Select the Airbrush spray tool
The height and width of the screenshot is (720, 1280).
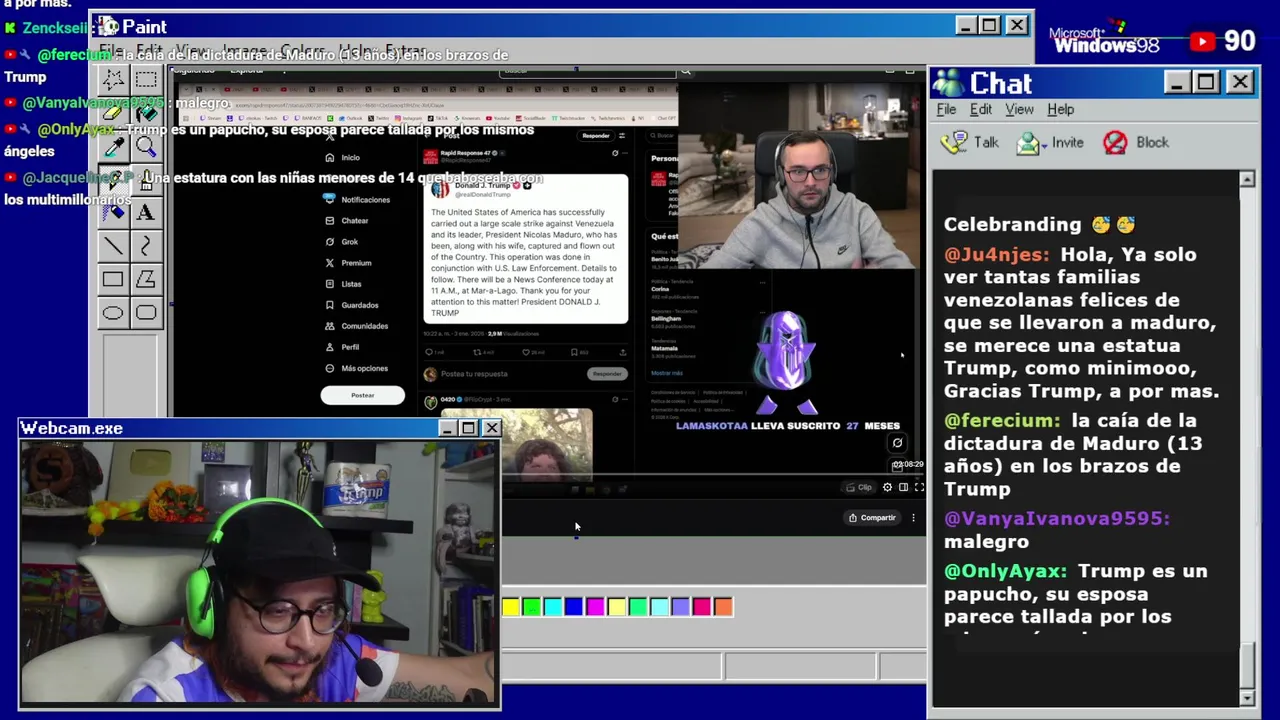tap(113, 213)
